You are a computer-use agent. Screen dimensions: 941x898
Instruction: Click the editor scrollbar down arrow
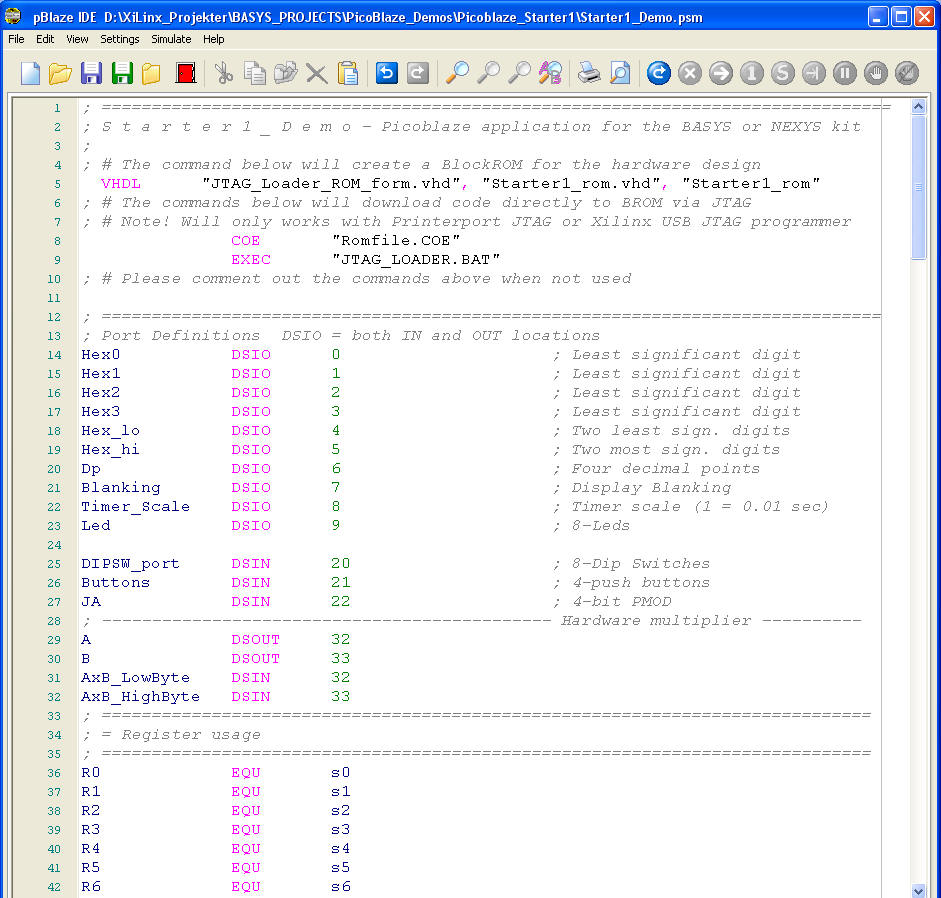pyautogui.click(x=918, y=891)
